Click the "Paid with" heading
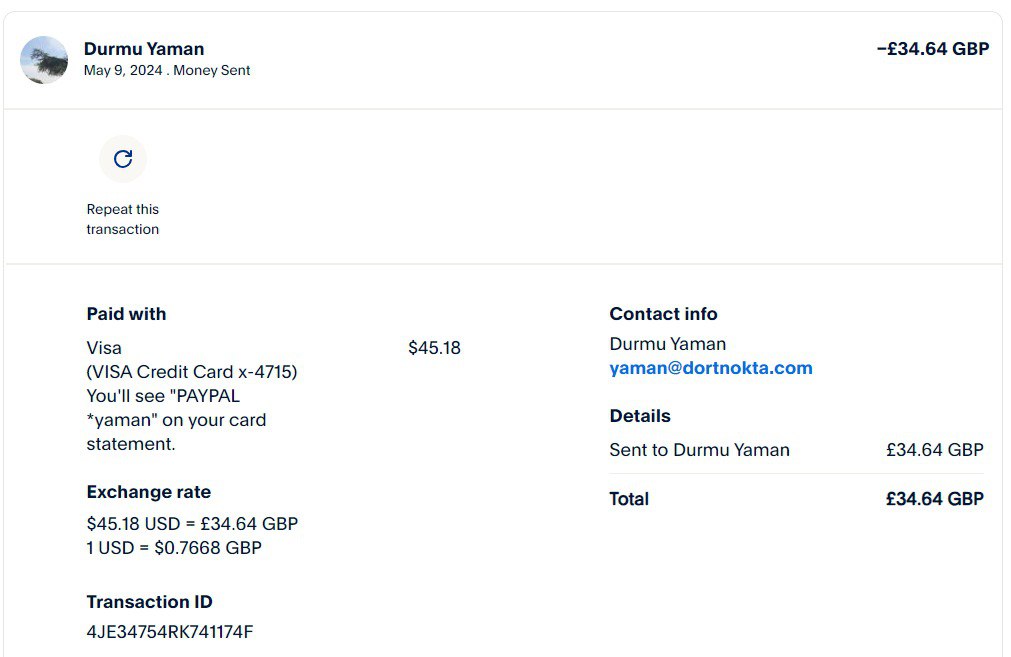Image resolution: width=1011 pixels, height=657 pixels. coord(126,314)
